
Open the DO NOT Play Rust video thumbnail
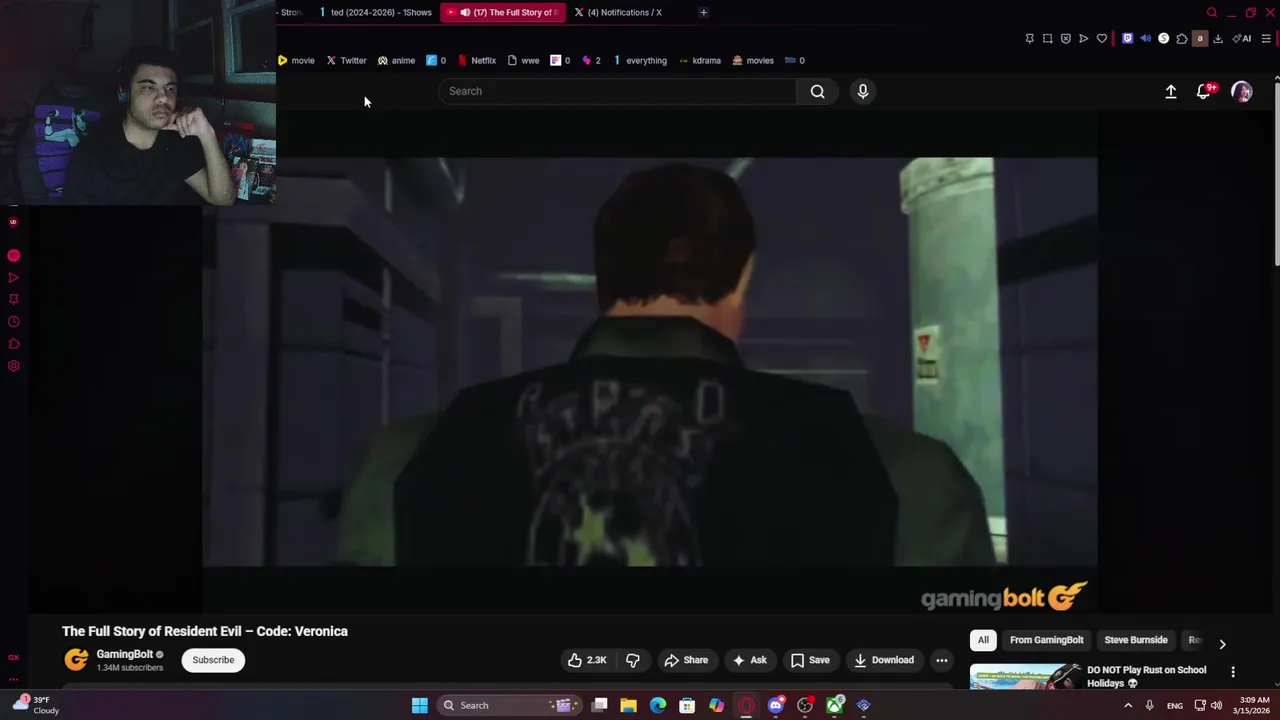pyautogui.click(x=1025, y=677)
